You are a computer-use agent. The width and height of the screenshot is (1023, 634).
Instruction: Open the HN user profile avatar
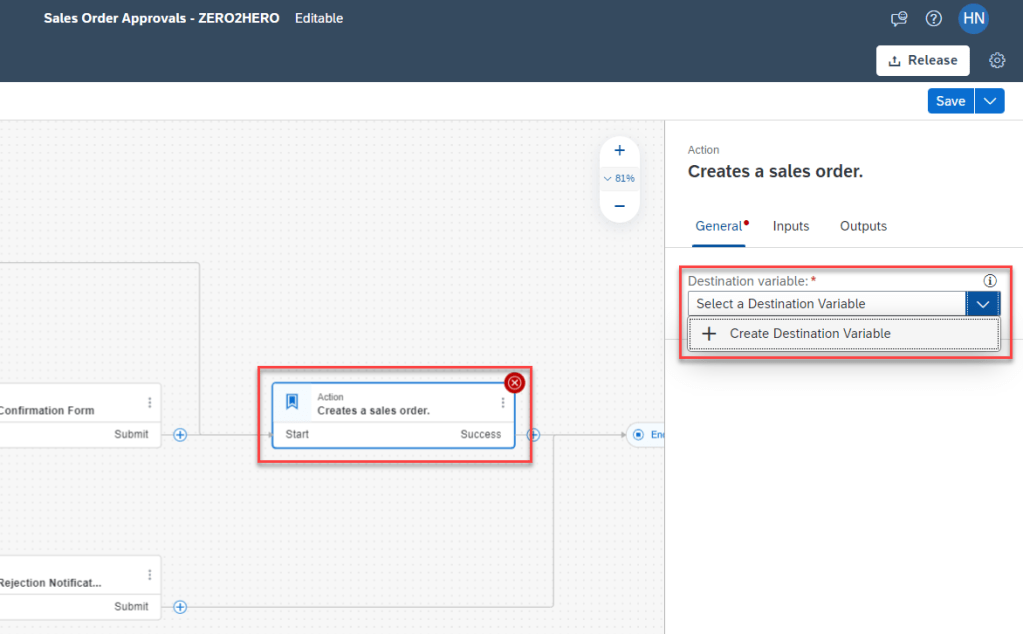coord(973,18)
